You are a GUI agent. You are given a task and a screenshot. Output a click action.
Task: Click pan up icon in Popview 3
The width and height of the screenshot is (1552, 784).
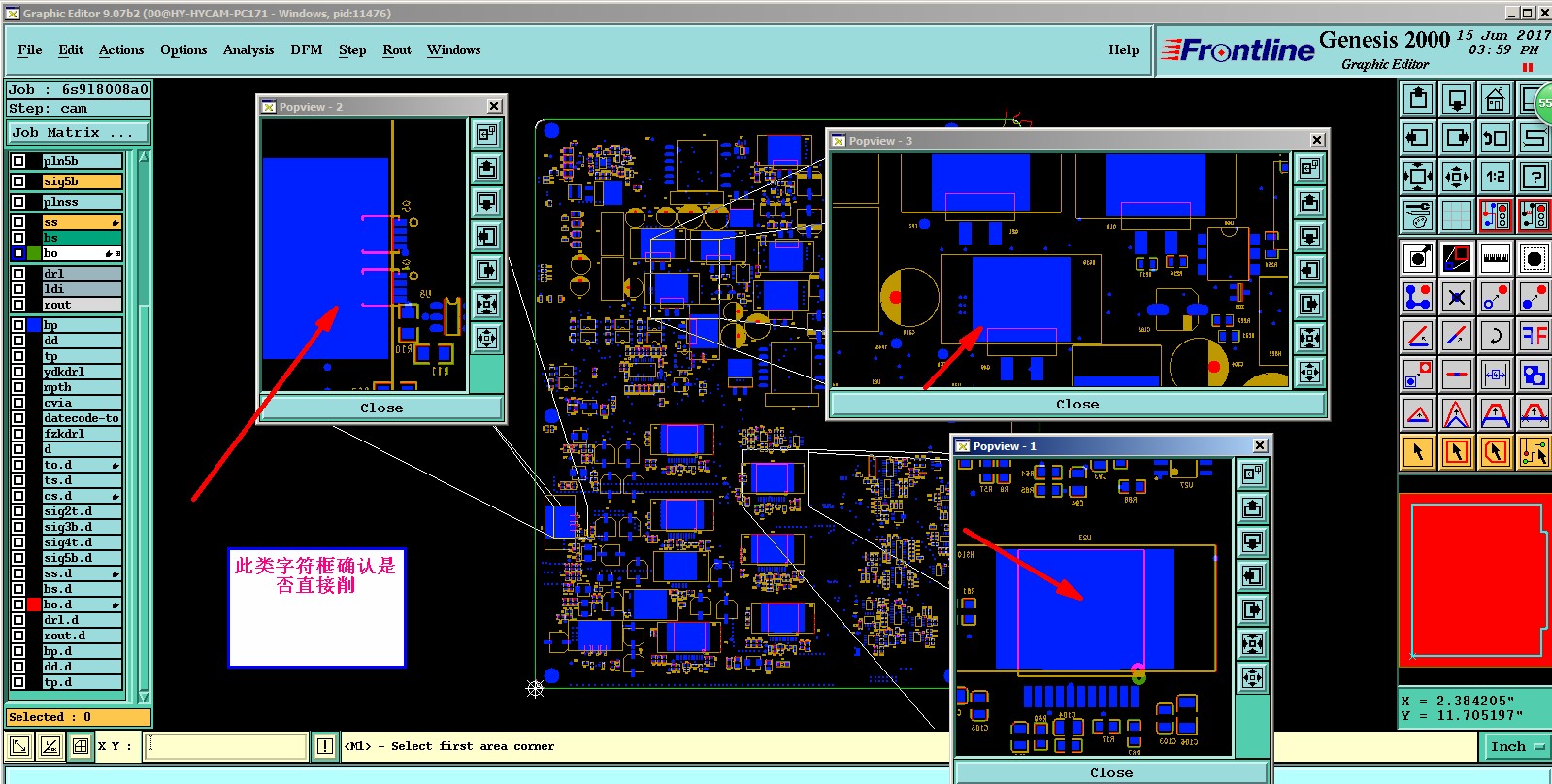pos(1309,202)
